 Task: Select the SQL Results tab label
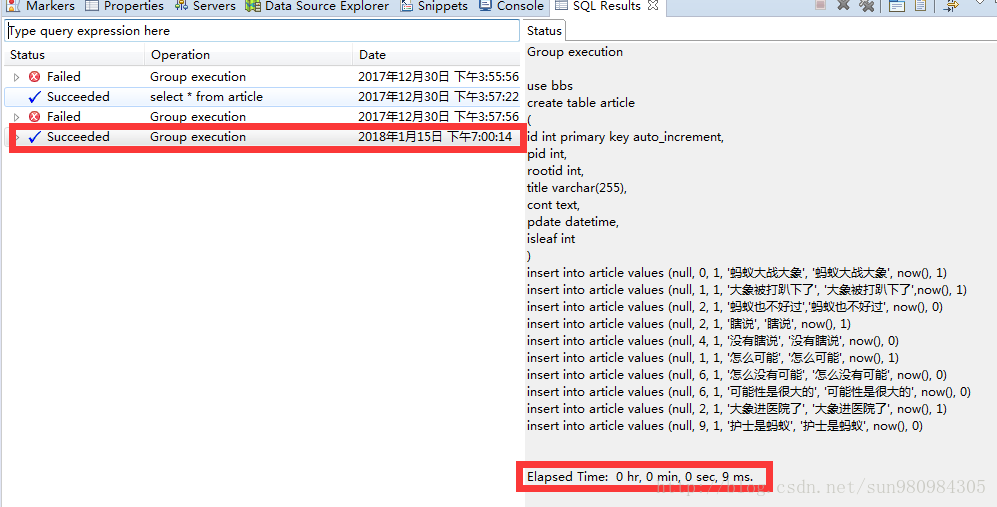(x=607, y=6)
